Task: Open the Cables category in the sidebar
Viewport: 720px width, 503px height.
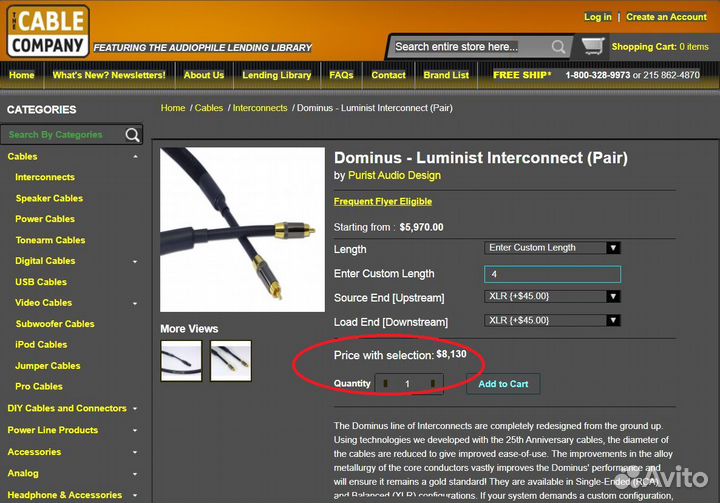Action: tap(22, 157)
